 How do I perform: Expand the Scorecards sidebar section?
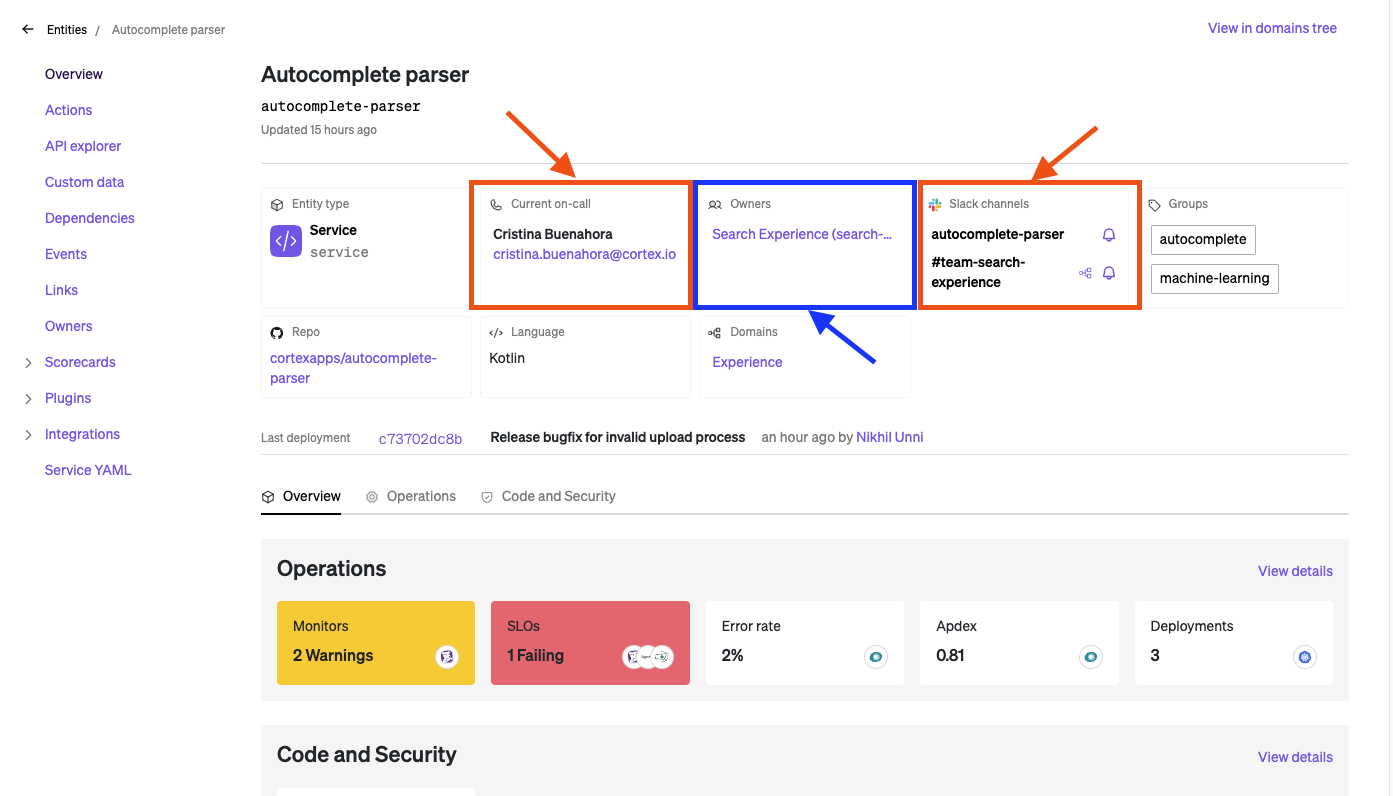[28, 363]
